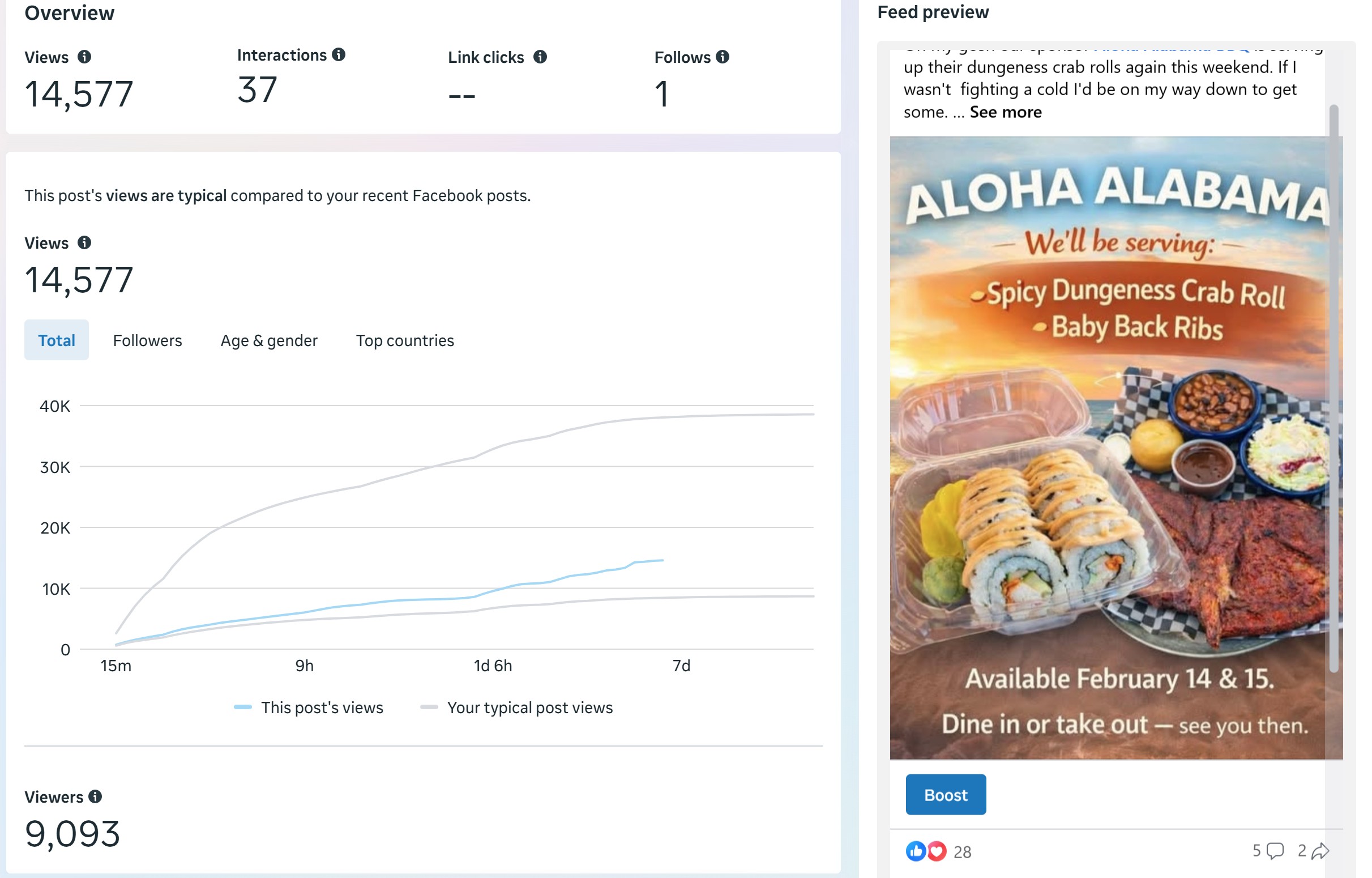Toggle Your typical post views legend
The image size is (1372, 878).
(517, 707)
